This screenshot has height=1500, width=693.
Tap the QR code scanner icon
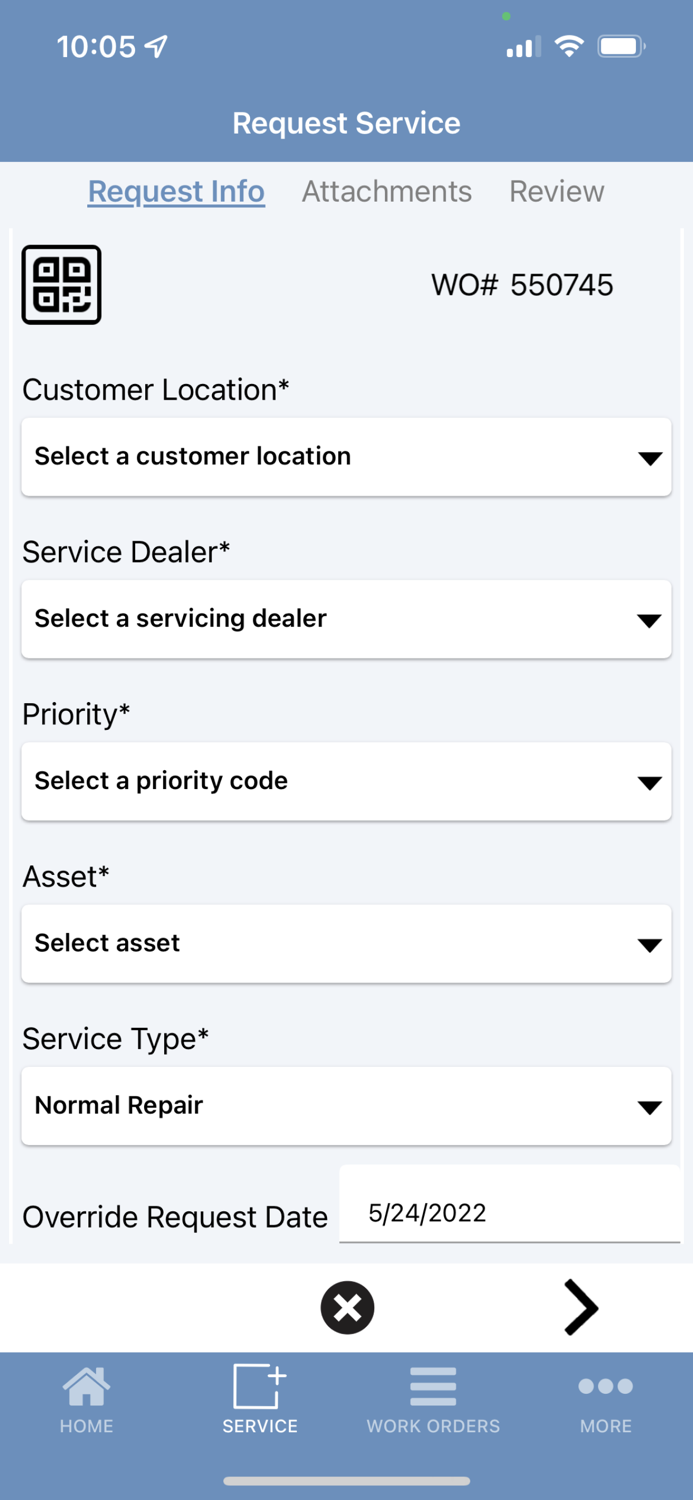61,284
